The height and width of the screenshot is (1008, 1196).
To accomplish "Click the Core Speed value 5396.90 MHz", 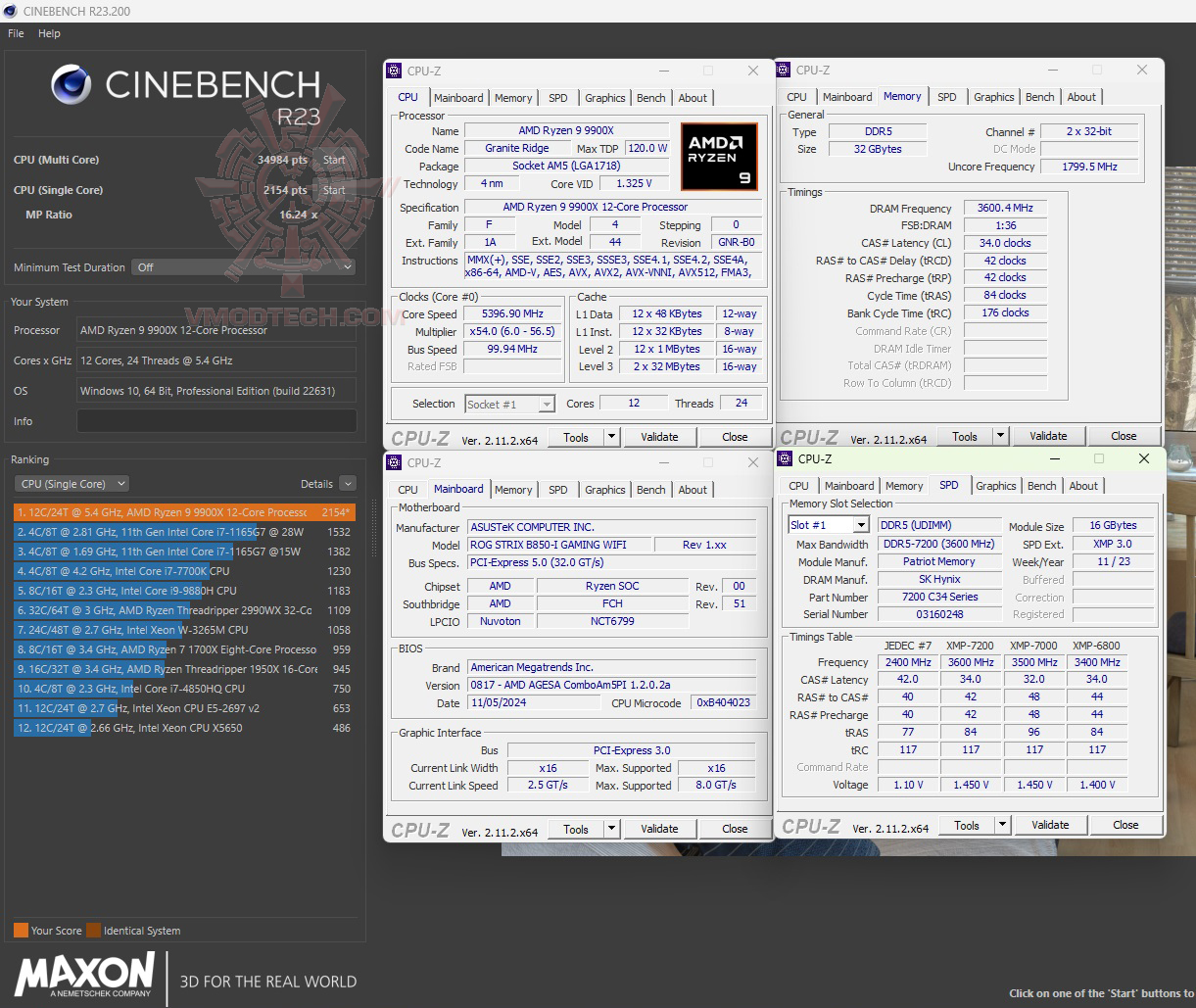I will click(512, 313).
